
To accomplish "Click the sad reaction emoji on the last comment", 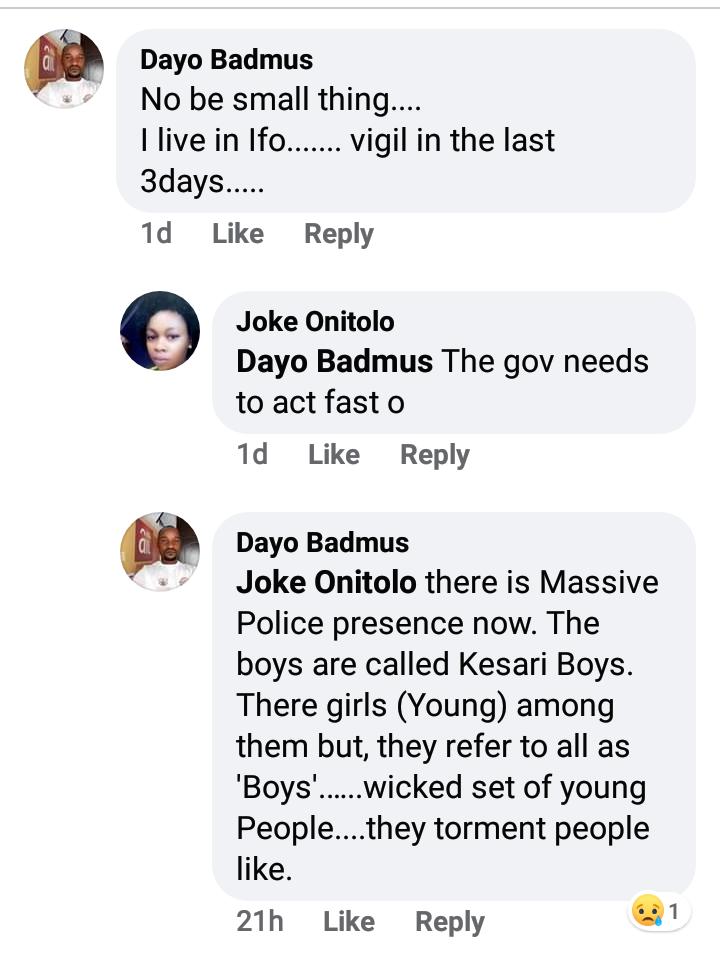I will pyautogui.click(x=648, y=911).
